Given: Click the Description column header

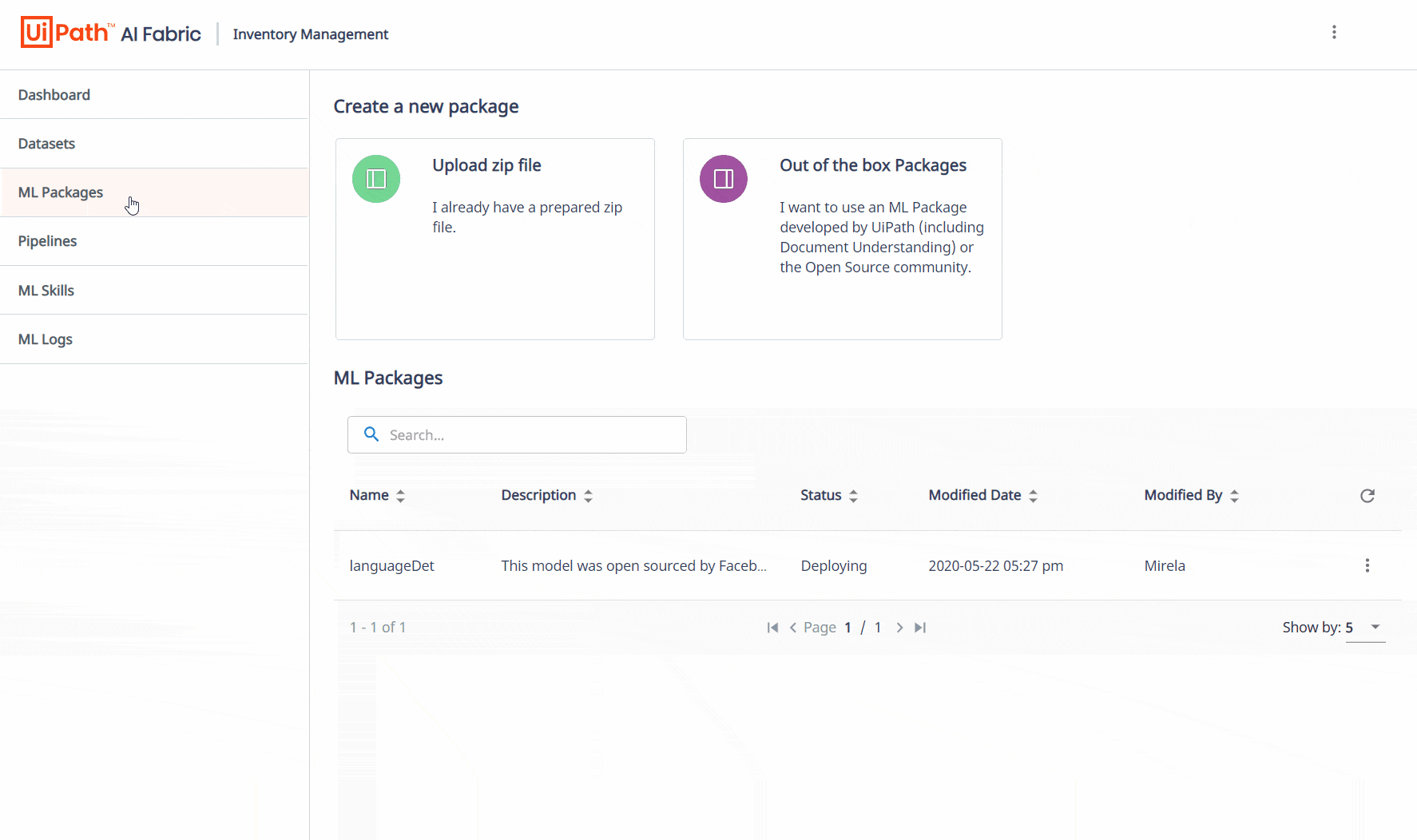Looking at the screenshot, I should pyautogui.click(x=538, y=495).
